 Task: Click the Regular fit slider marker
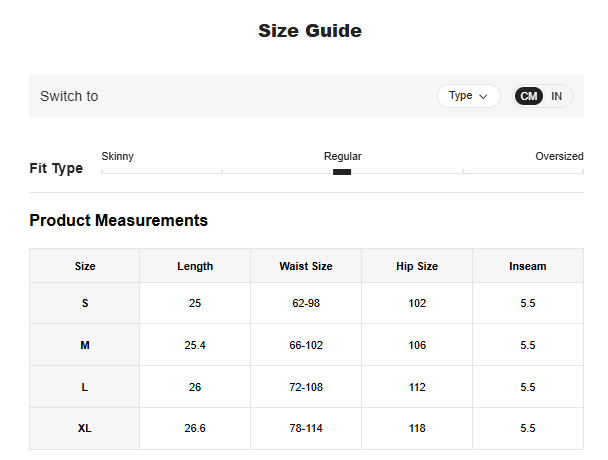click(x=342, y=172)
